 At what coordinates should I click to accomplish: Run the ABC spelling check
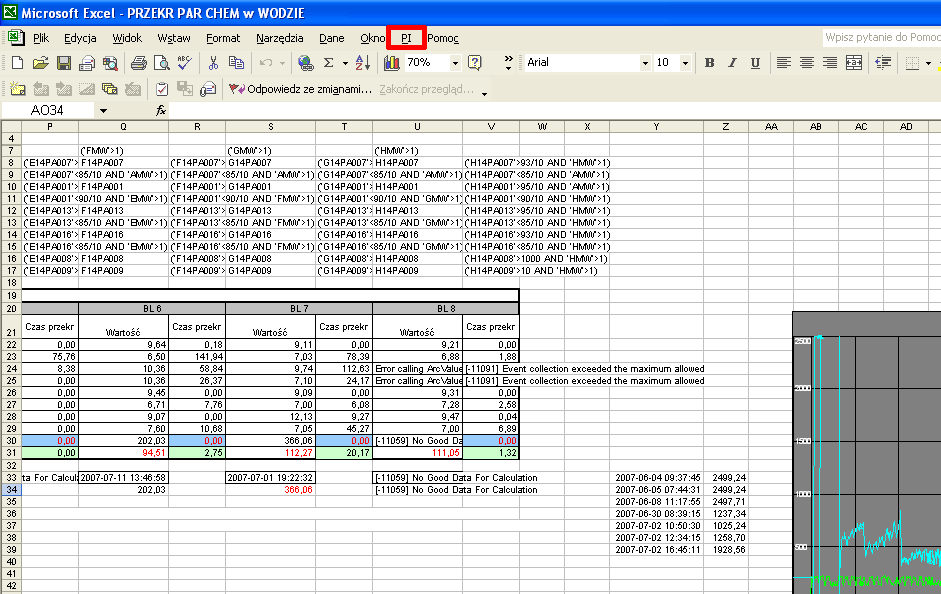coord(184,62)
